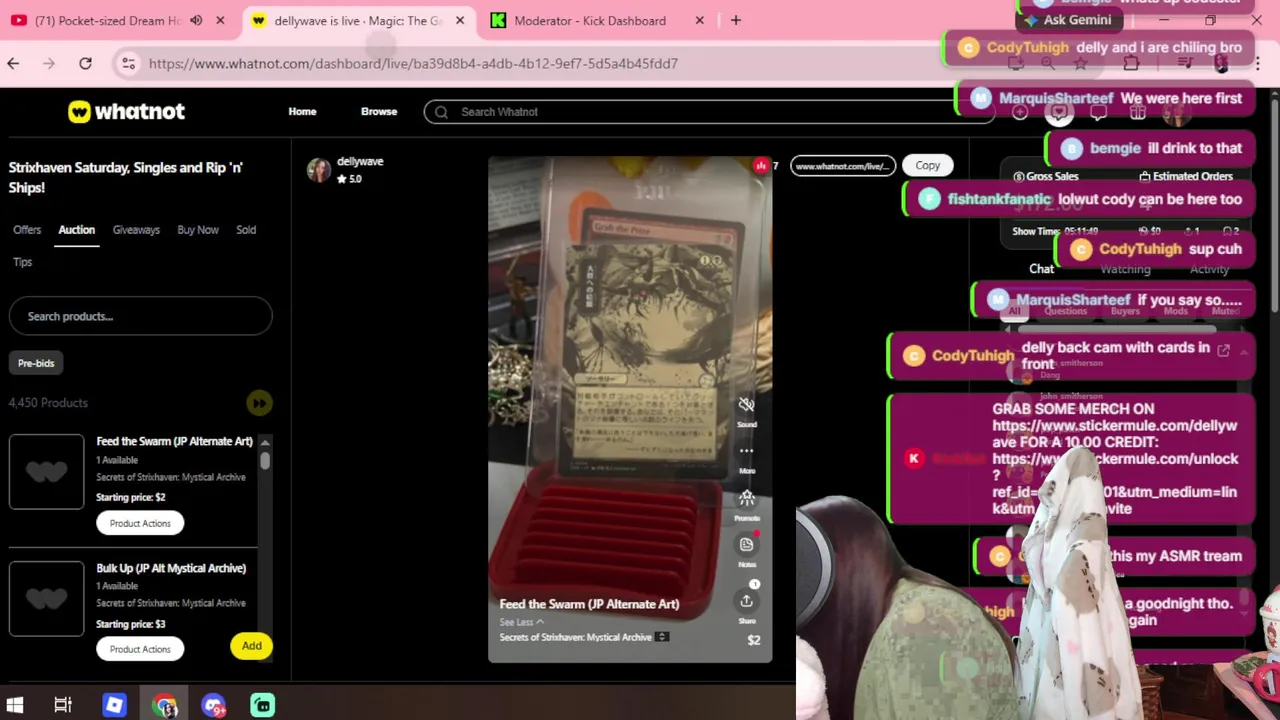Open a new browser tab
This screenshot has width=1280, height=720.
tap(735, 20)
